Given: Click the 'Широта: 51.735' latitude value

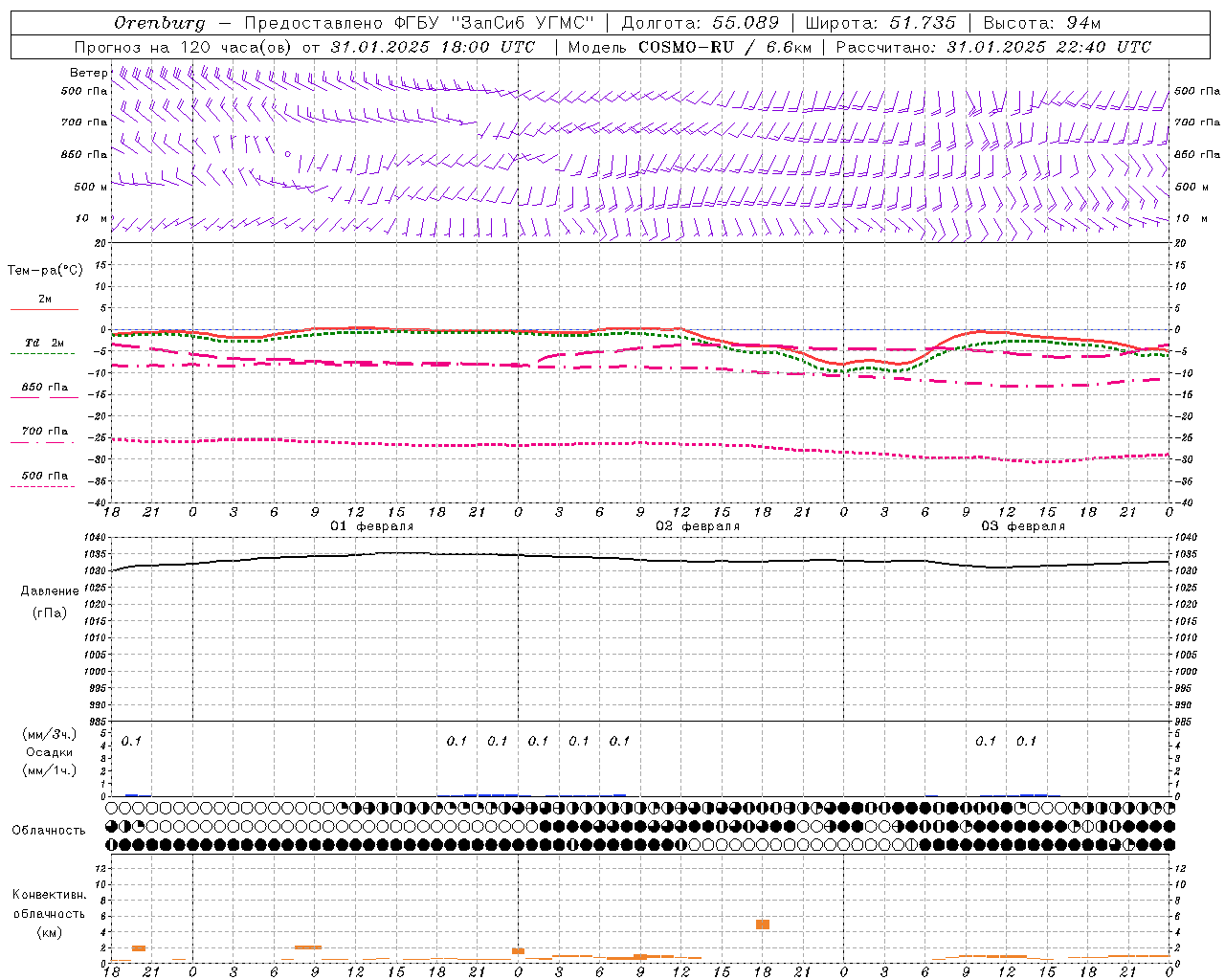Looking at the screenshot, I should coord(880,23).
